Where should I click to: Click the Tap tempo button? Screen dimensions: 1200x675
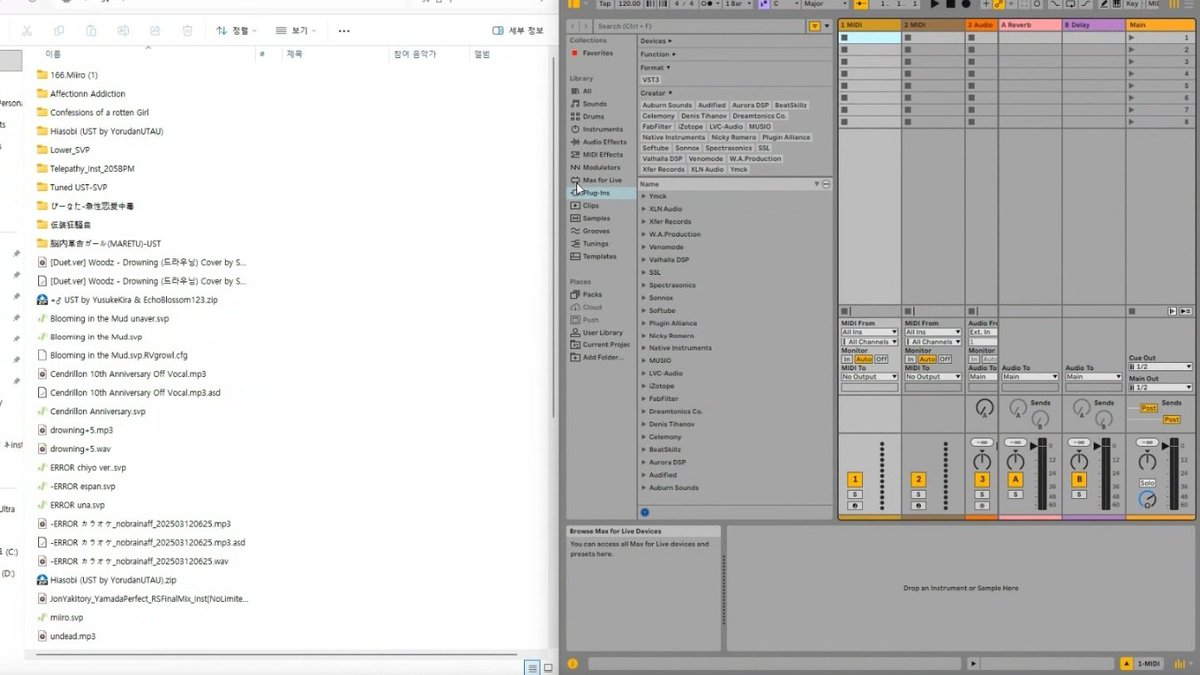click(x=605, y=4)
